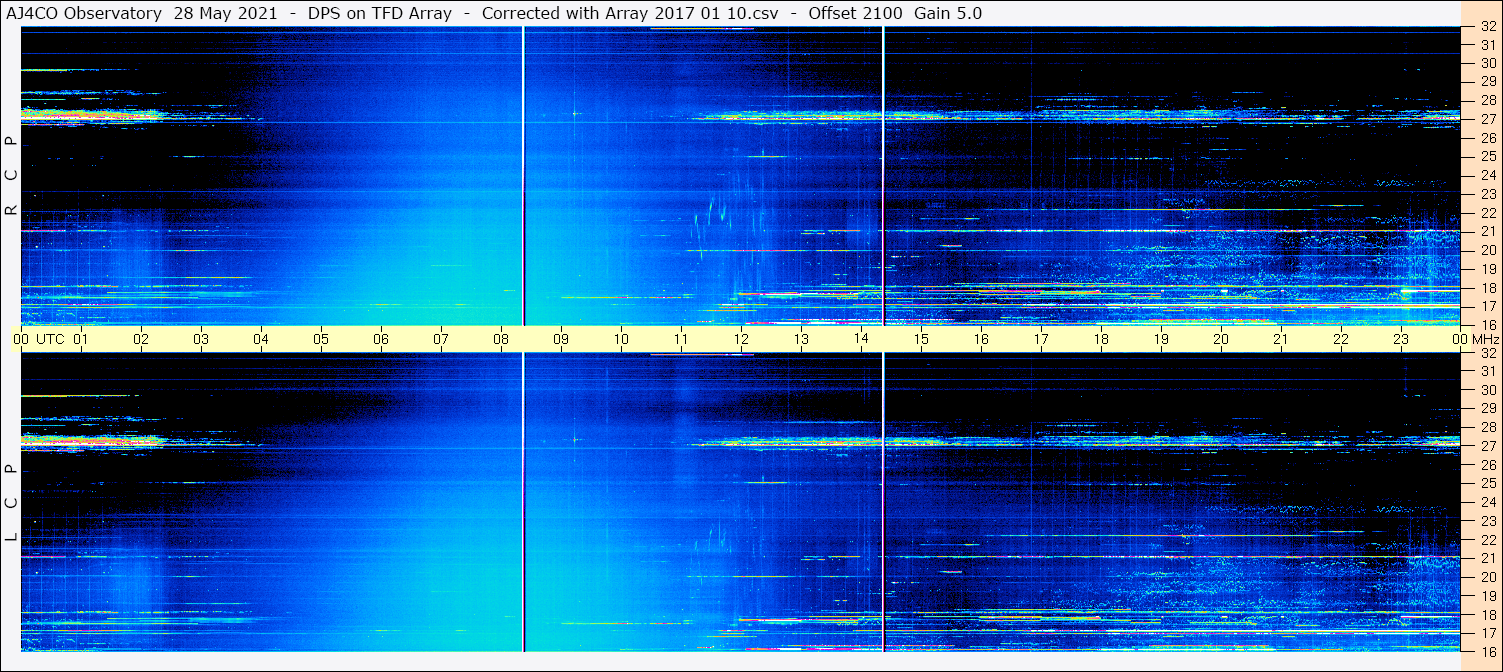Click the 08 hour label on time axis
Viewport: 1503px width, 672px height.
(501, 339)
